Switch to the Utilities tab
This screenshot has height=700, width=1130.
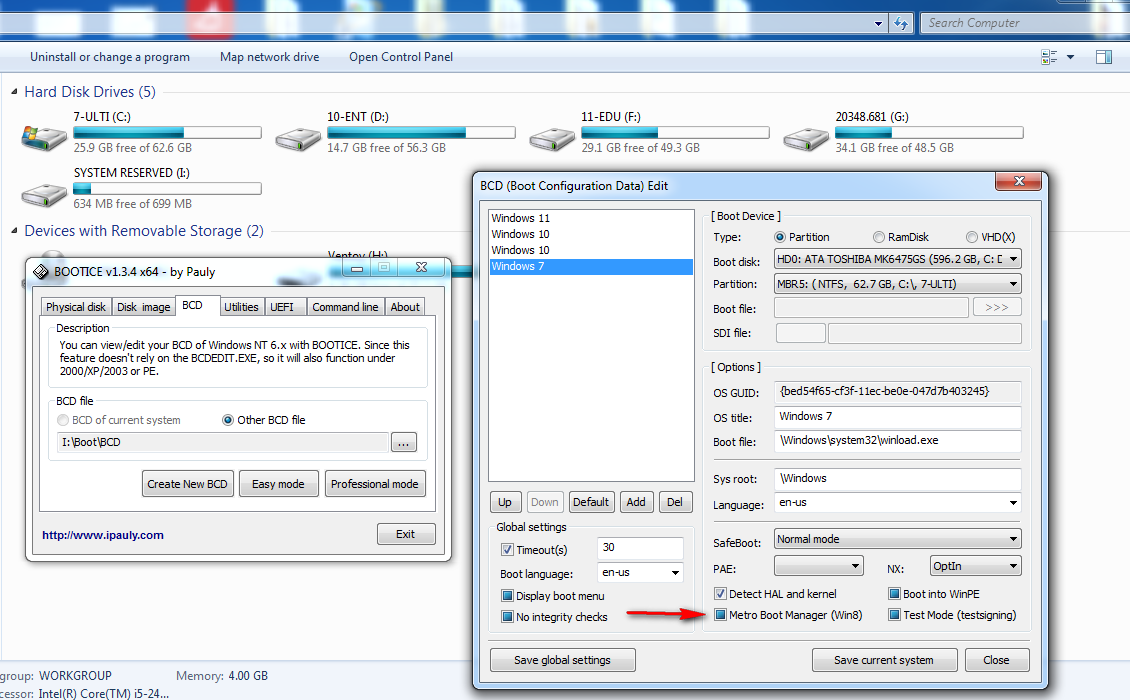pos(241,306)
